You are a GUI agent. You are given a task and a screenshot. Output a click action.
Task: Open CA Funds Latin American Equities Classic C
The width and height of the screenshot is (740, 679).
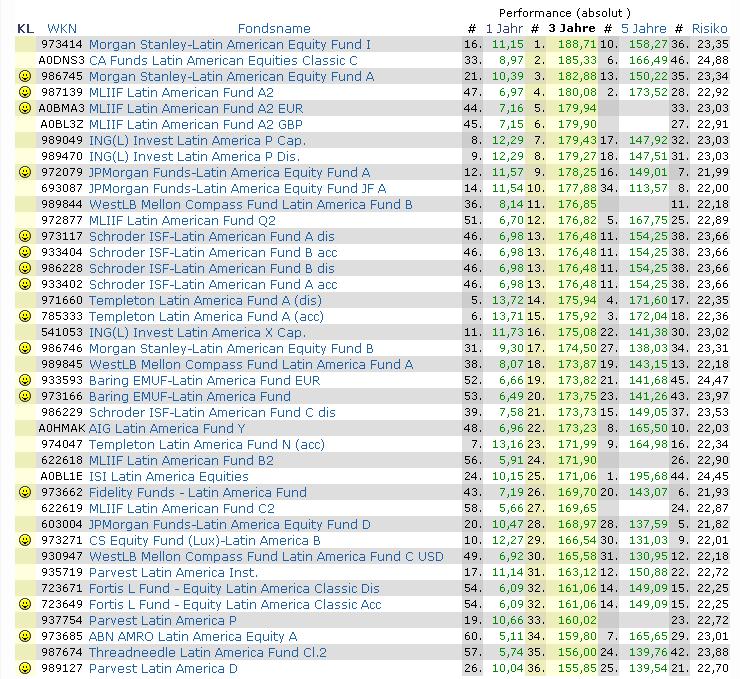pyautogui.click(x=223, y=61)
